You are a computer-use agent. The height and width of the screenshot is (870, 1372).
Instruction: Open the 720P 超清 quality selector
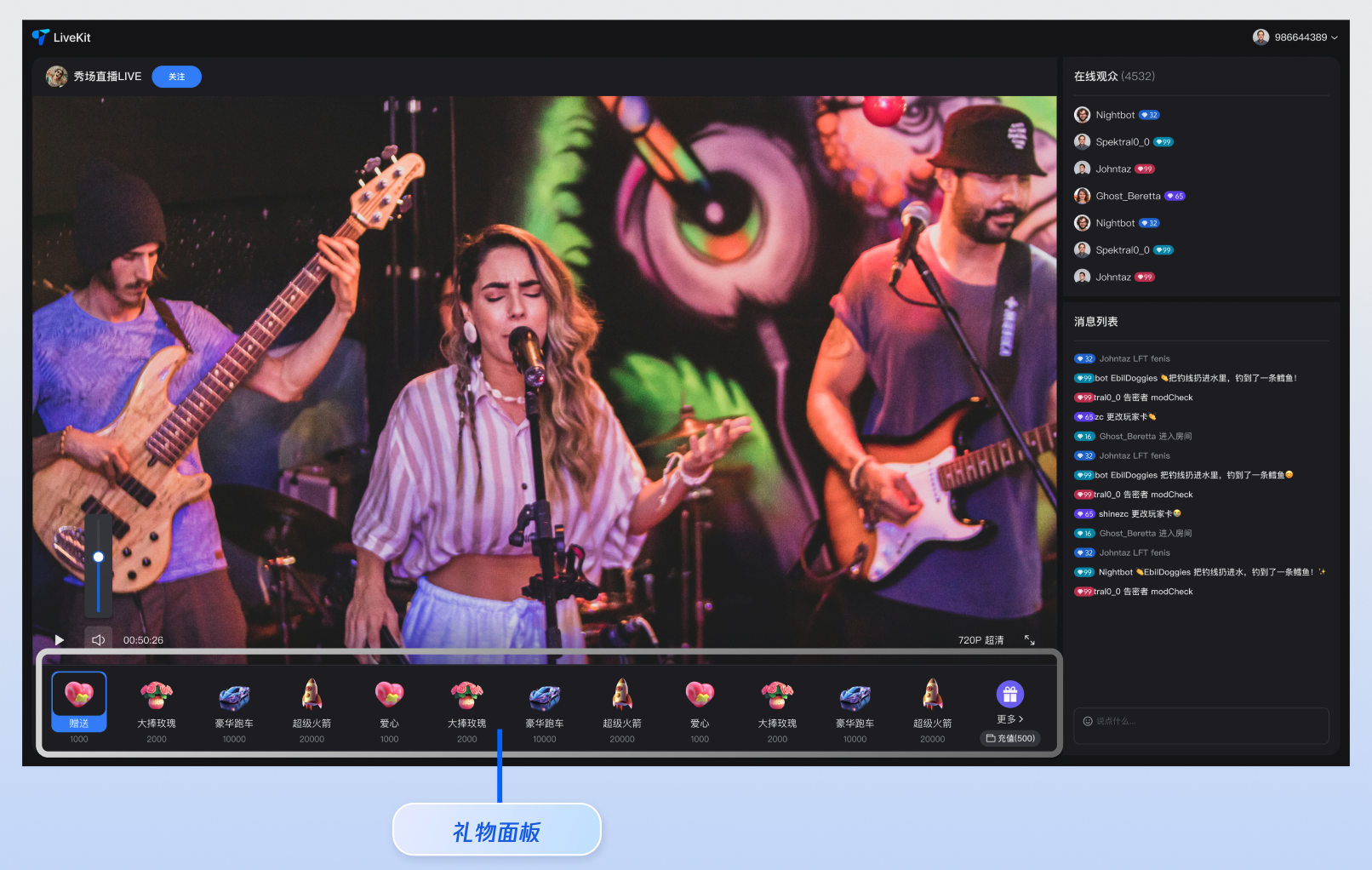click(x=980, y=640)
